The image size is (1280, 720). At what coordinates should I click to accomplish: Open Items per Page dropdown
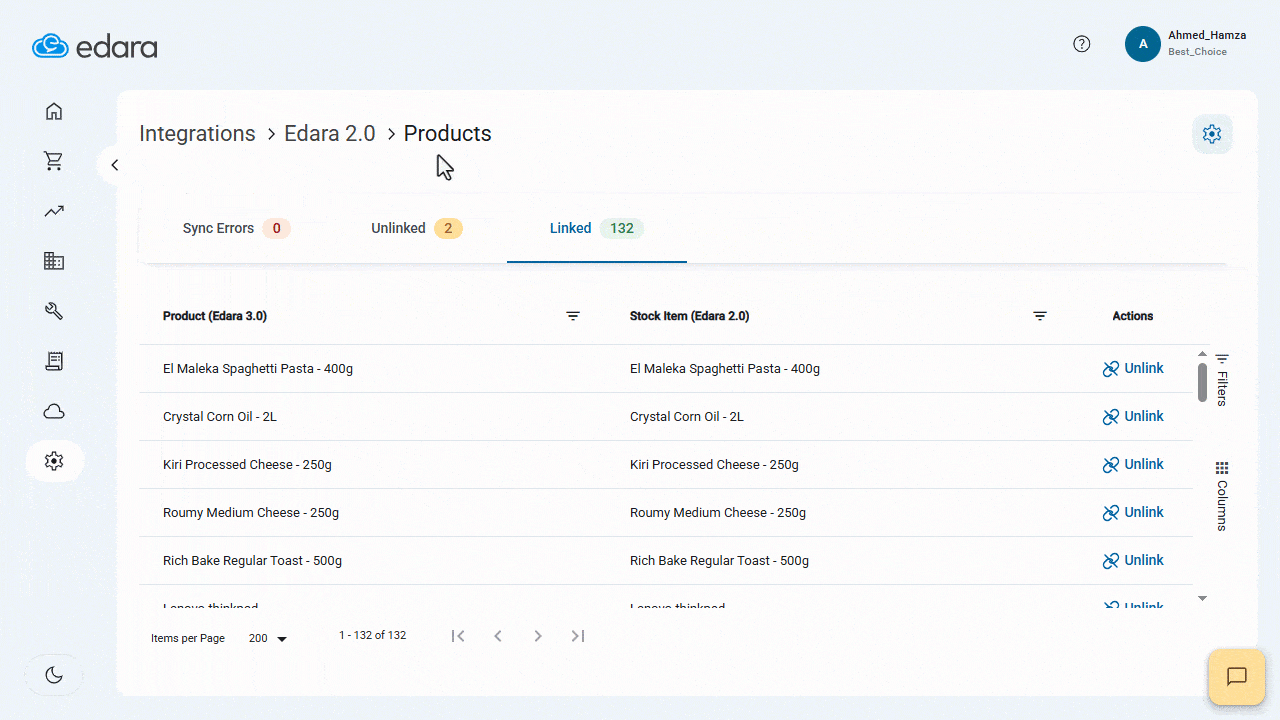pyautogui.click(x=268, y=638)
